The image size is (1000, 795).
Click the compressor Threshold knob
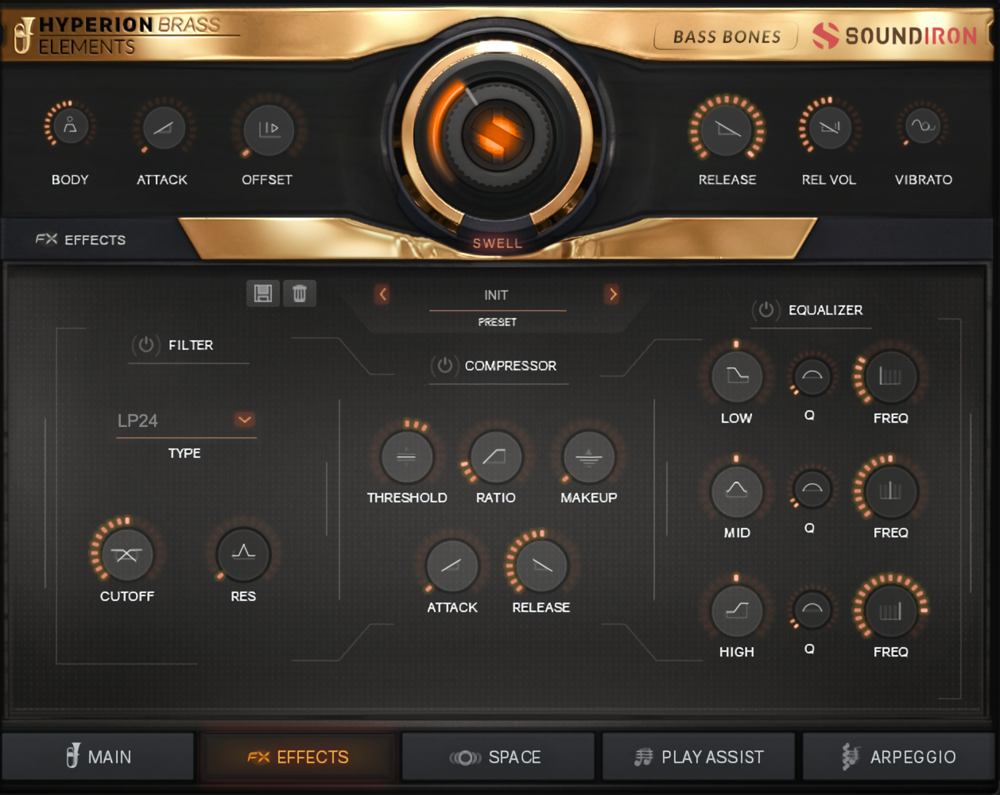point(407,456)
